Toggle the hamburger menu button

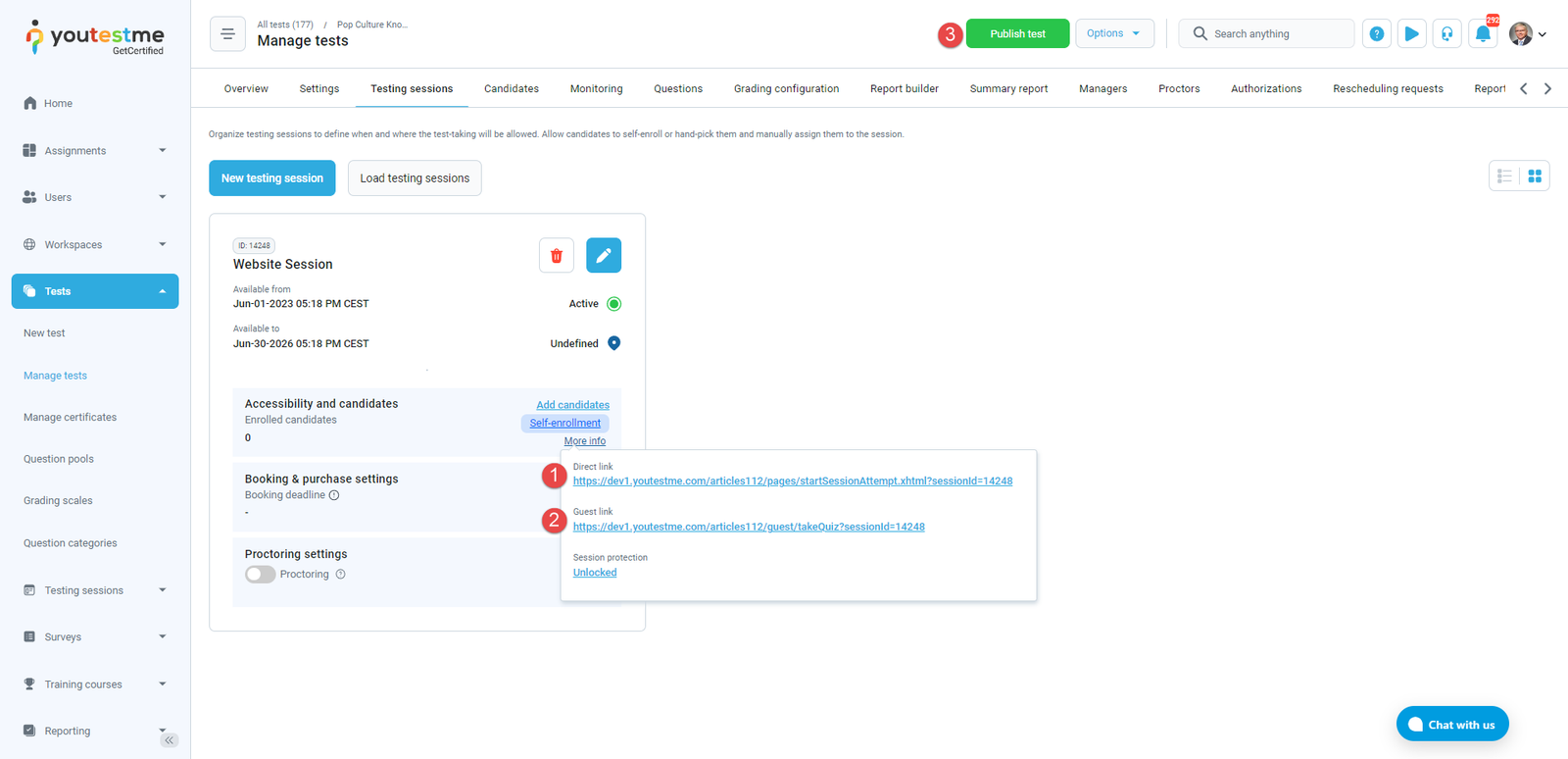coord(227,34)
